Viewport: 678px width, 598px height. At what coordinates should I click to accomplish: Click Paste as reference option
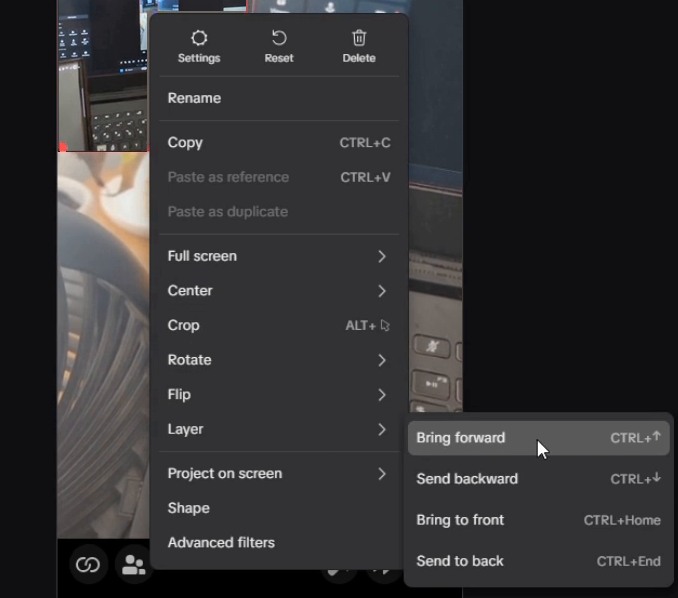click(279, 177)
